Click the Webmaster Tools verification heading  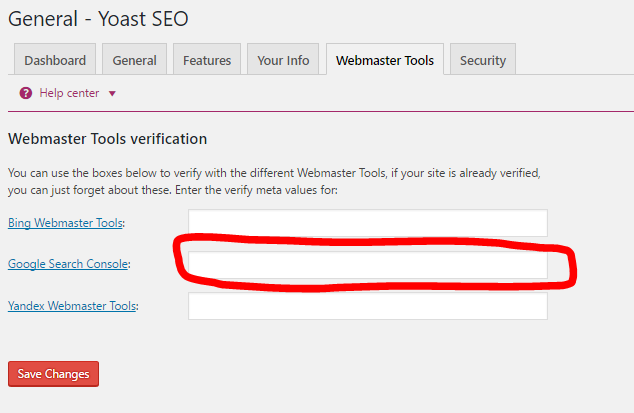tap(108, 139)
